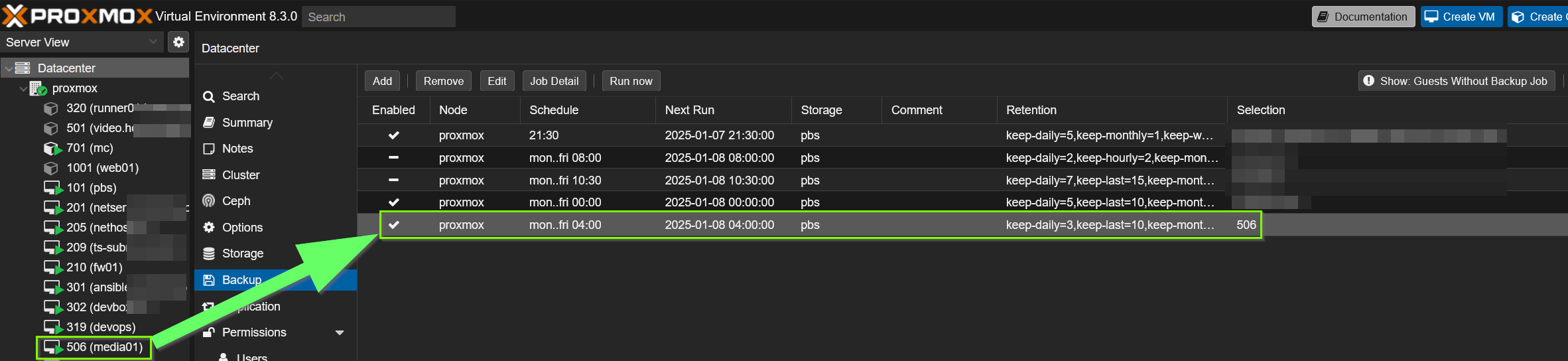Collapse the Datacenter tree node

9,68
